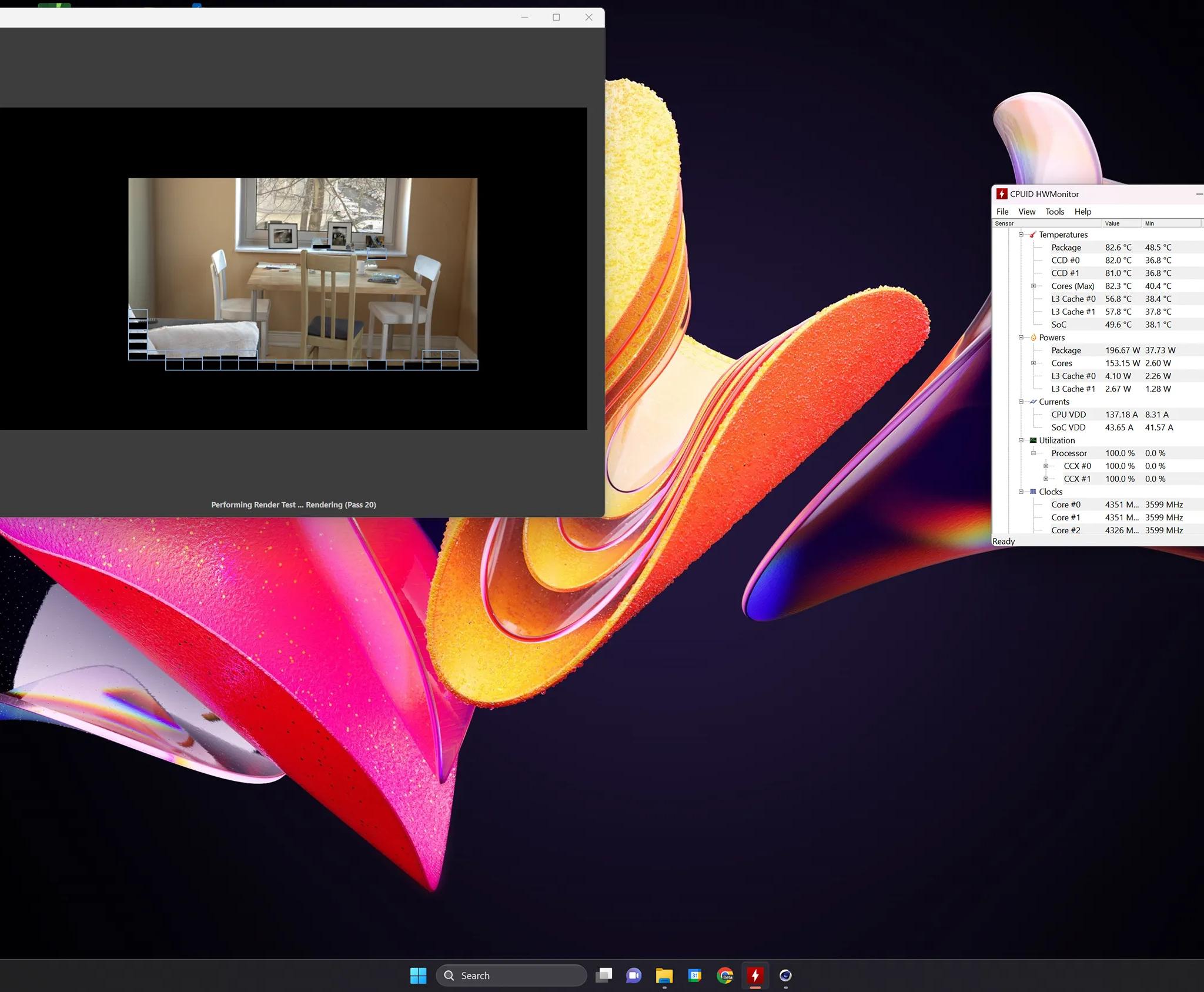Viewport: 1204px width, 992px height.
Task: Click the Min column header
Action: tap(1172, 223)
